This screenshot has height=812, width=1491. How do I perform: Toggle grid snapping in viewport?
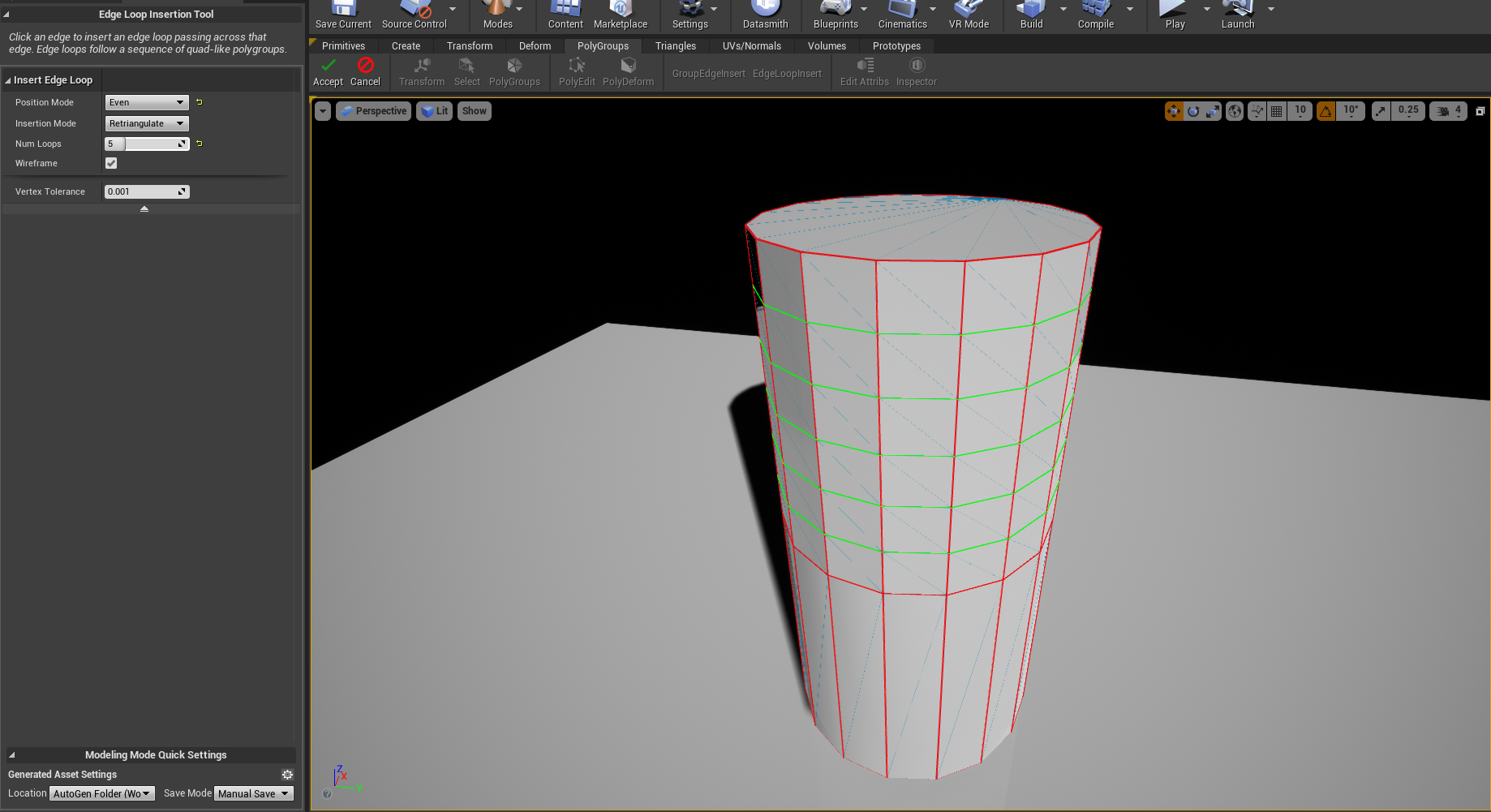[1277, 111]
